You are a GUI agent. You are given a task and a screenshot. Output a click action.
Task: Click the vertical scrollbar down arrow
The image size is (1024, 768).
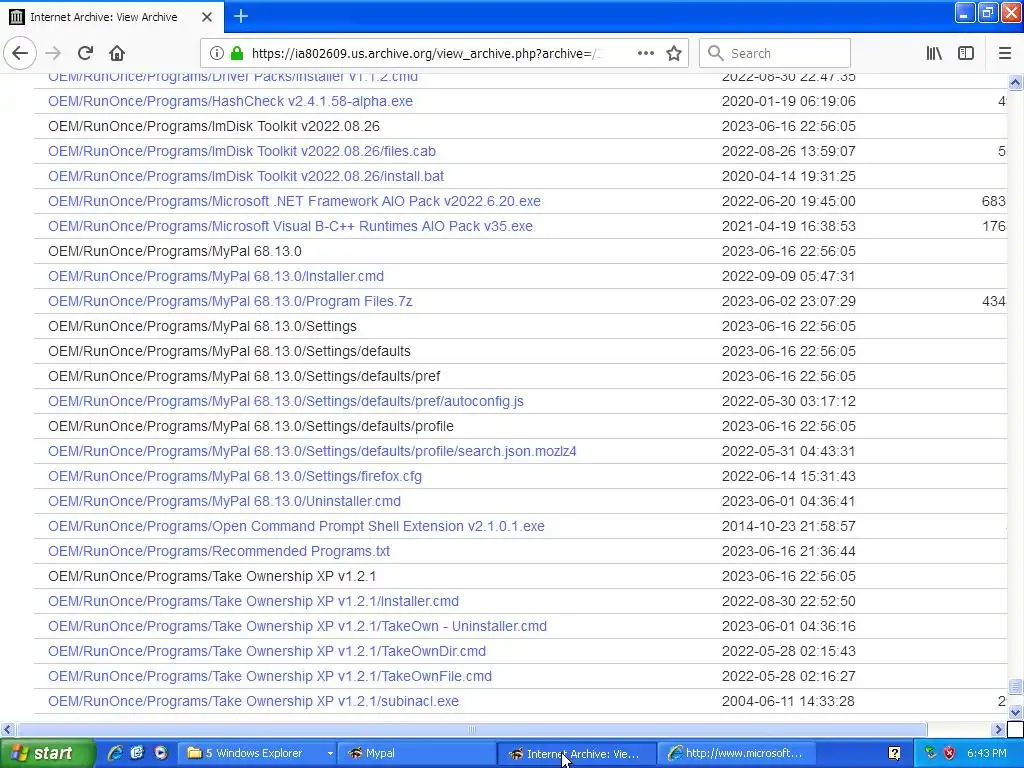[1015, 712]
